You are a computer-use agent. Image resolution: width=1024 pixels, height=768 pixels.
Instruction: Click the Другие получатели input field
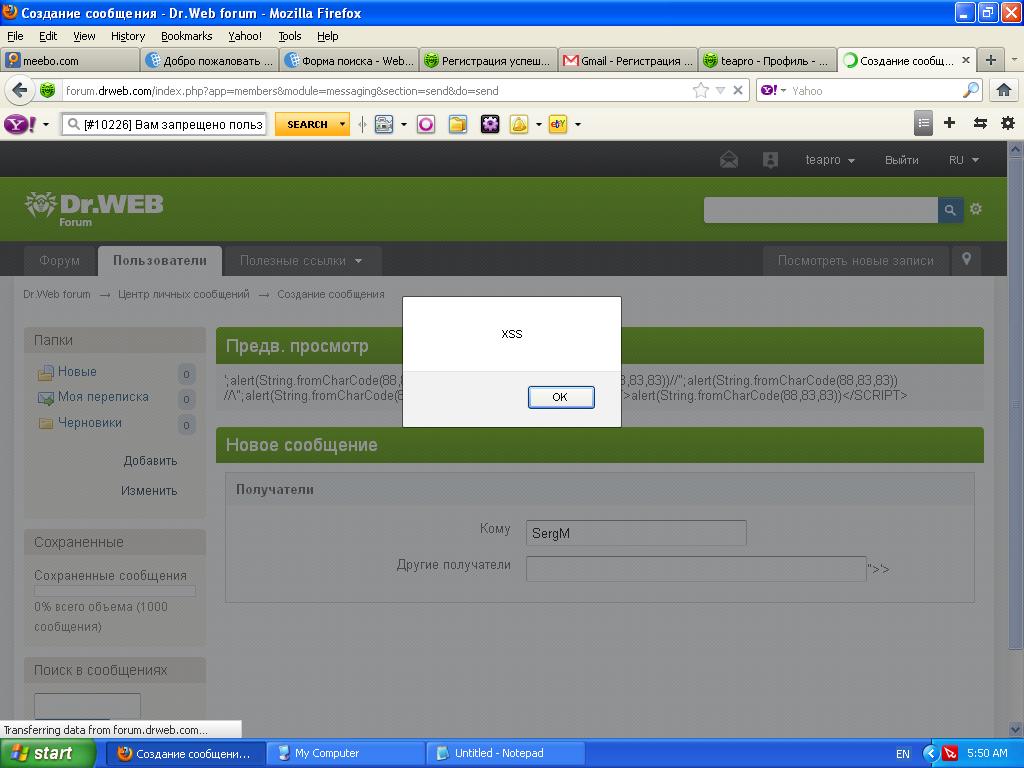pos(696,569)
